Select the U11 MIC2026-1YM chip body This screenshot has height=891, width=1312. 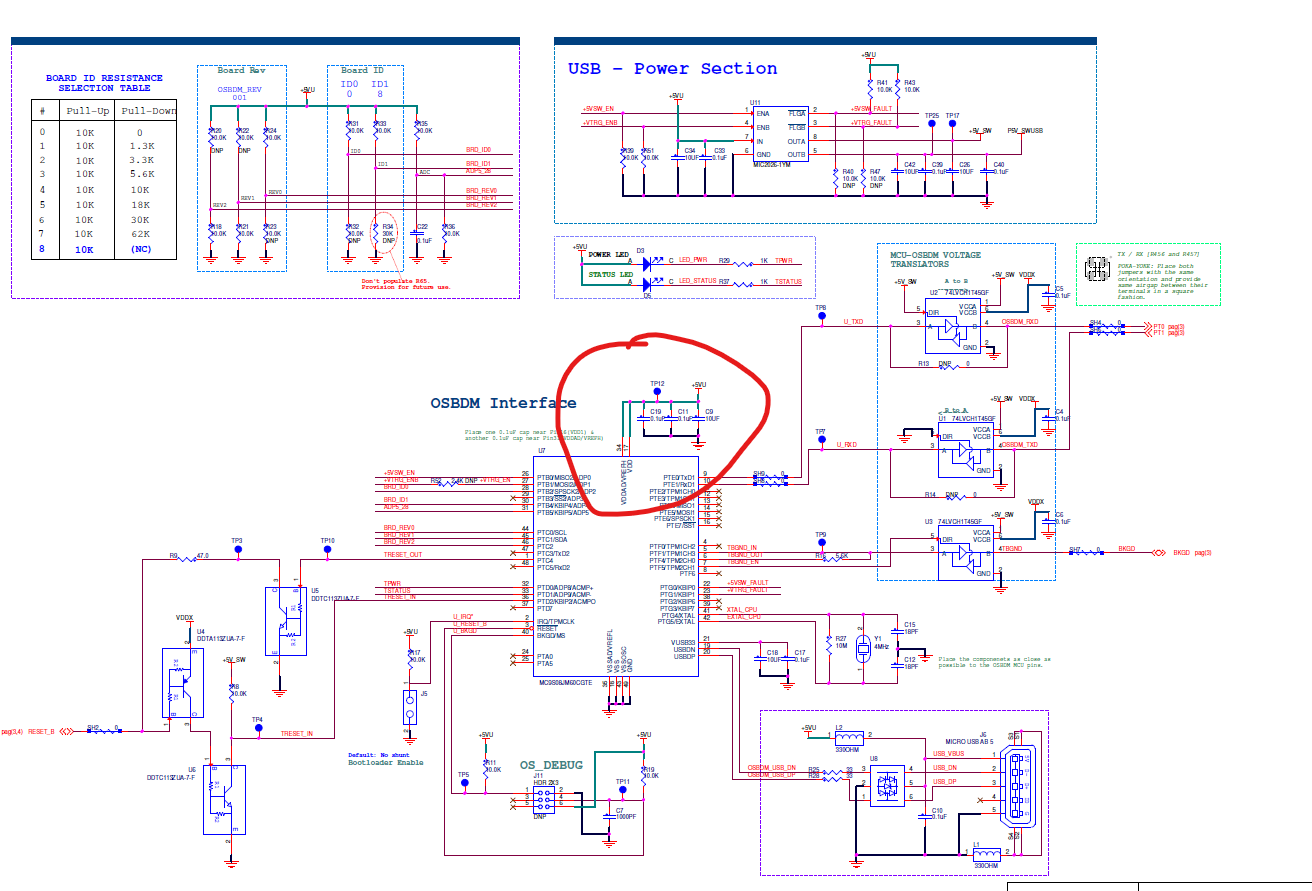(781, 136)
